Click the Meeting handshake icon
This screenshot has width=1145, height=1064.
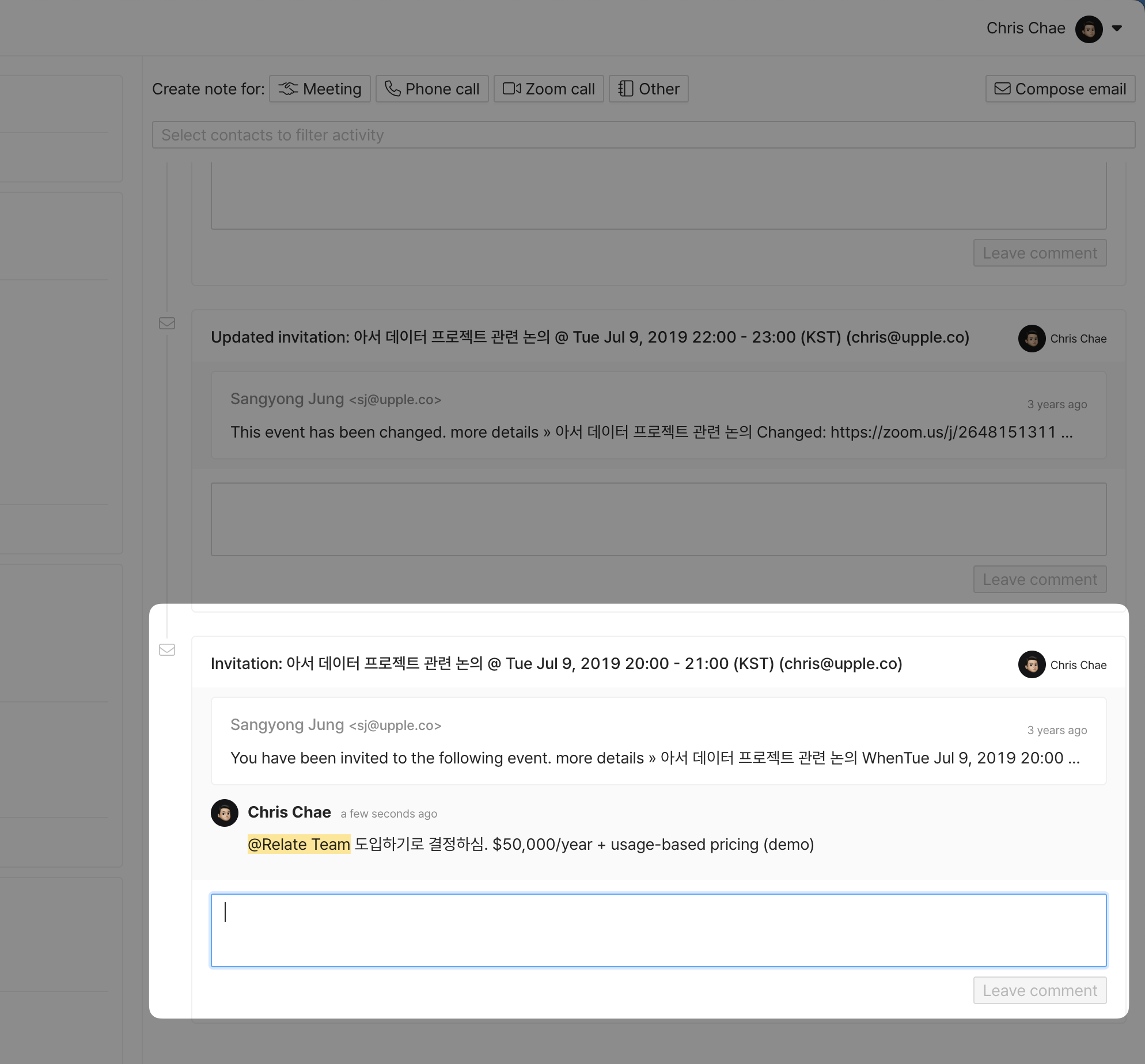pos(288,89)
